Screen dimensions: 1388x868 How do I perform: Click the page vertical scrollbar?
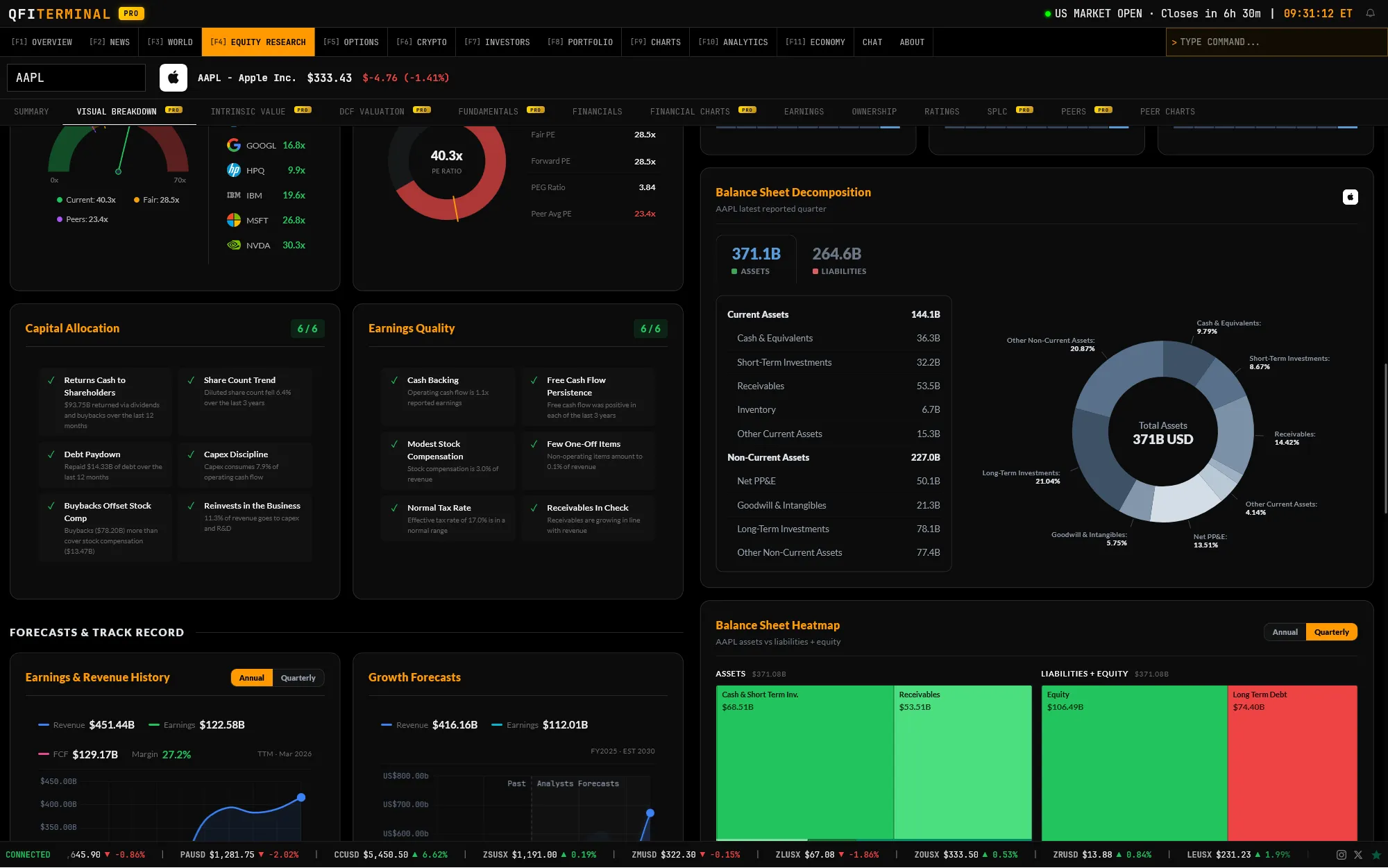click(x=1385, y=437)
